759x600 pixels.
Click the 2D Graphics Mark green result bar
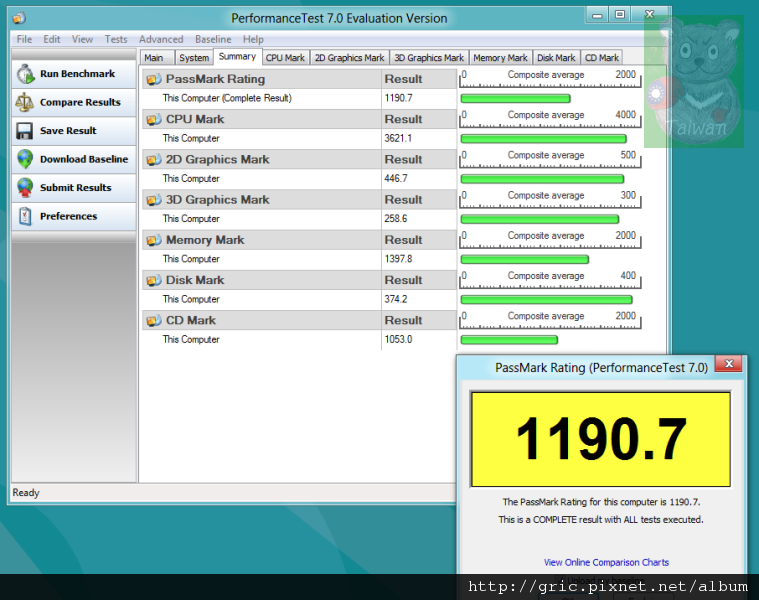coord(542,179)
